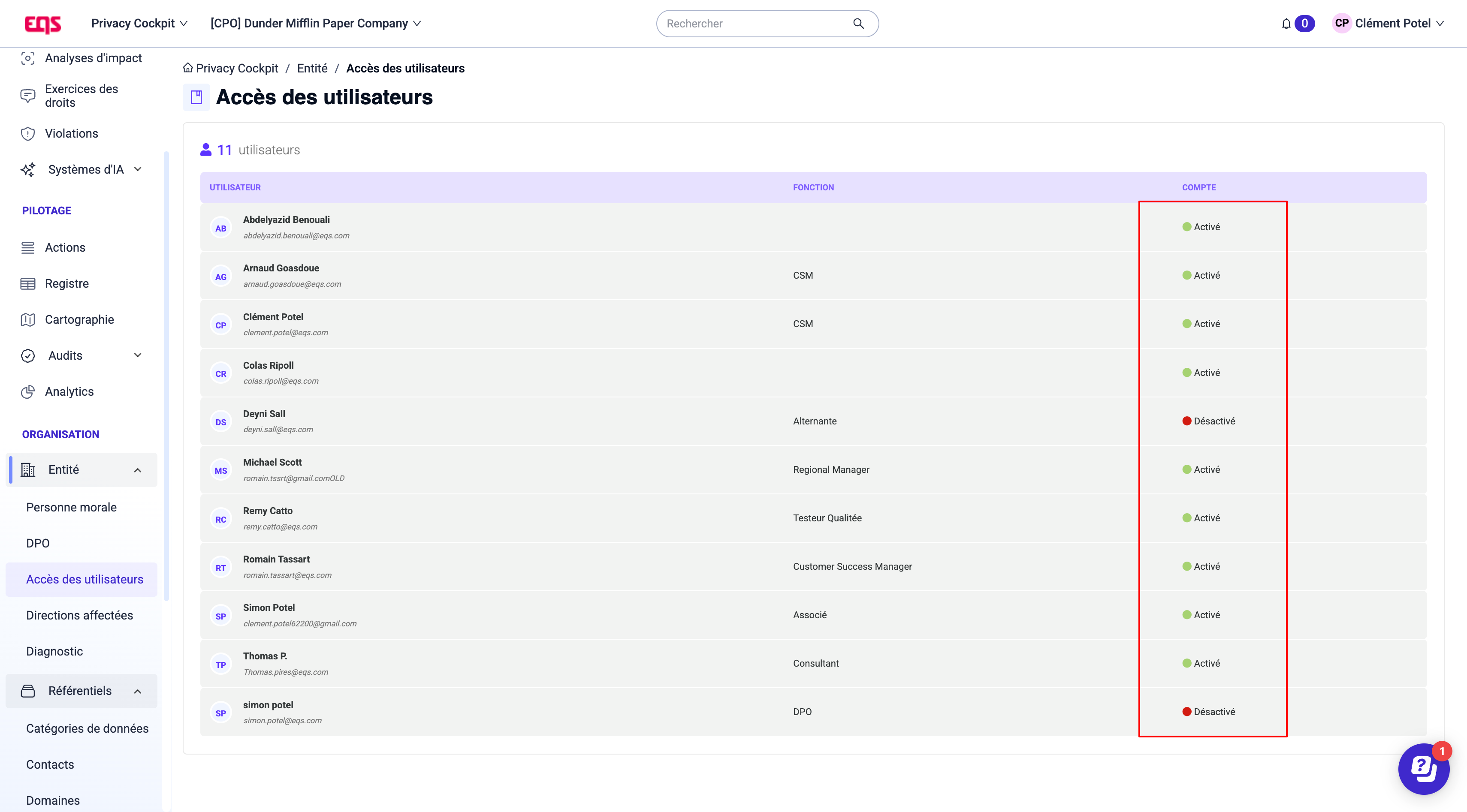Open the notifications bell
The width and height of the screenshot is (1467, 812).
1286,24
